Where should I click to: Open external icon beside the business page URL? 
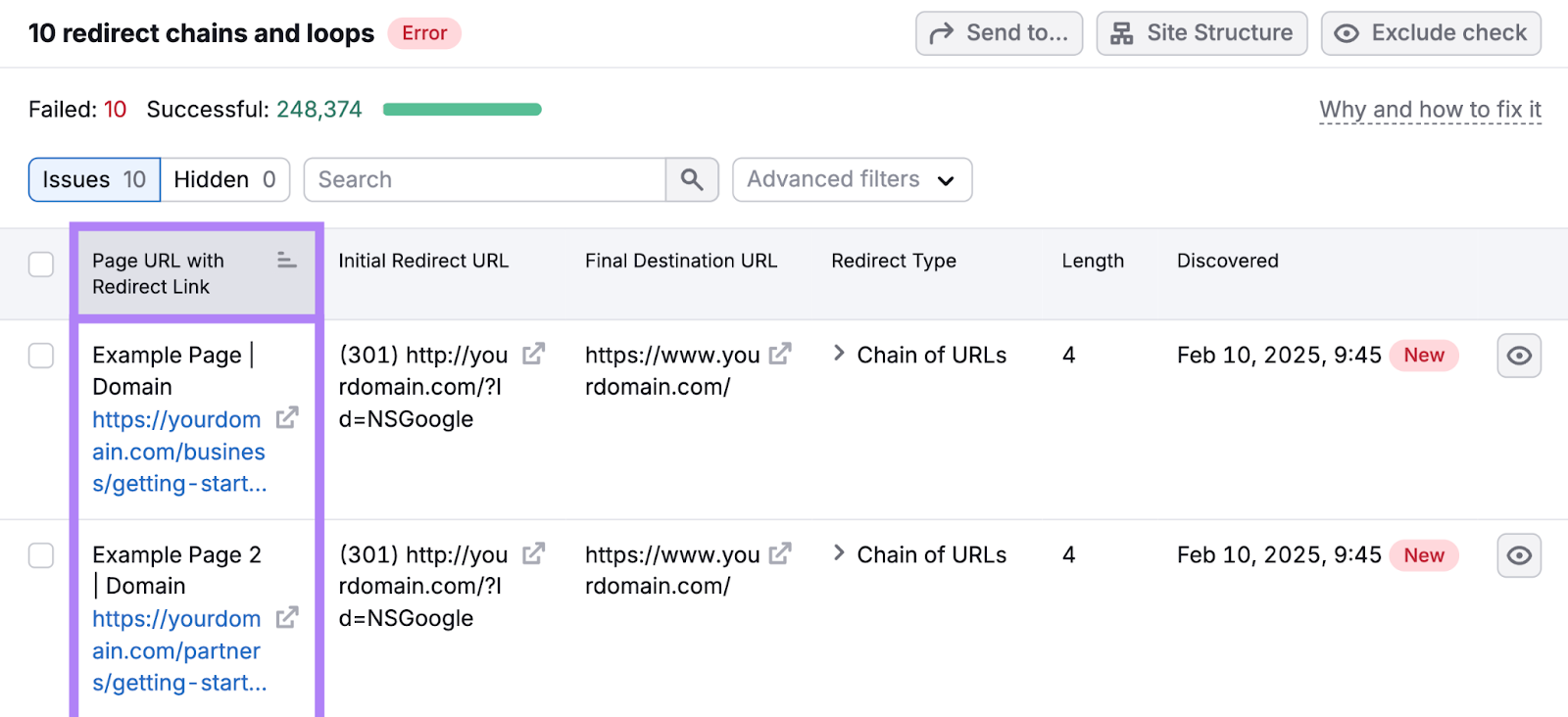pyautogui.click(x=287, y=418)
